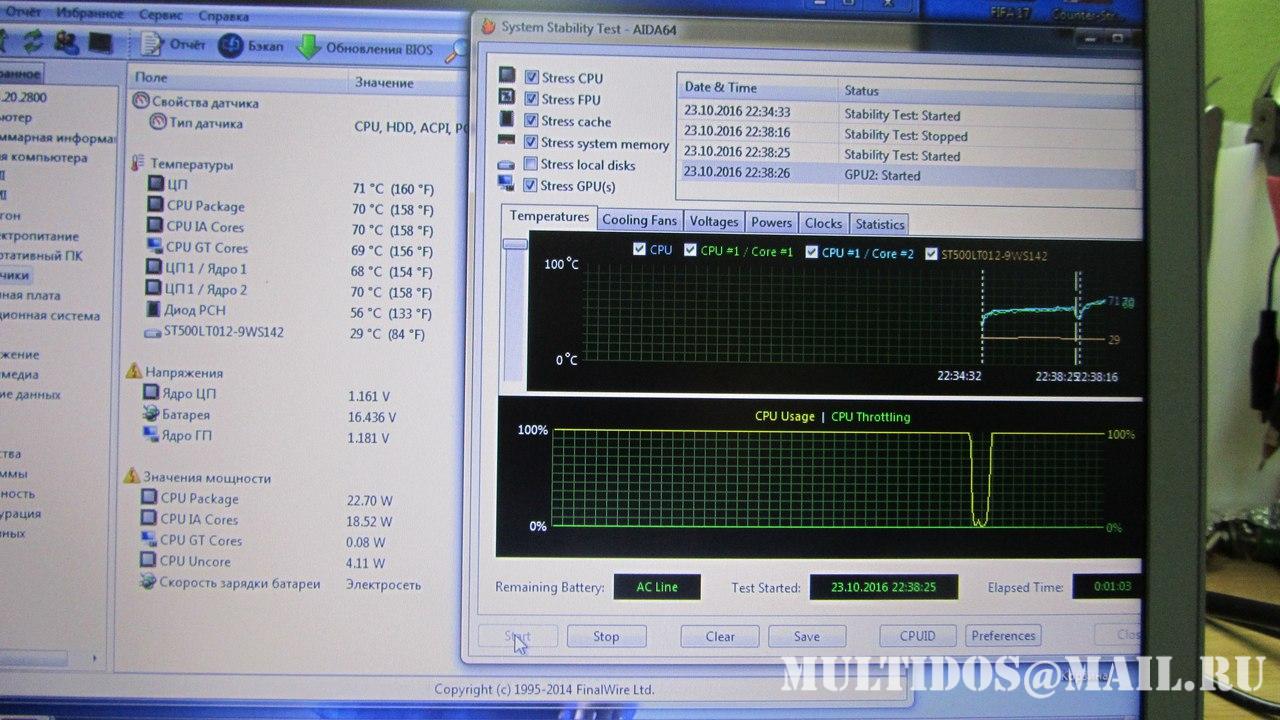Image resolution: width=1280 pixels, height=720 pixels.
Task: Click the Preferences button
Action: point(1003,636)
